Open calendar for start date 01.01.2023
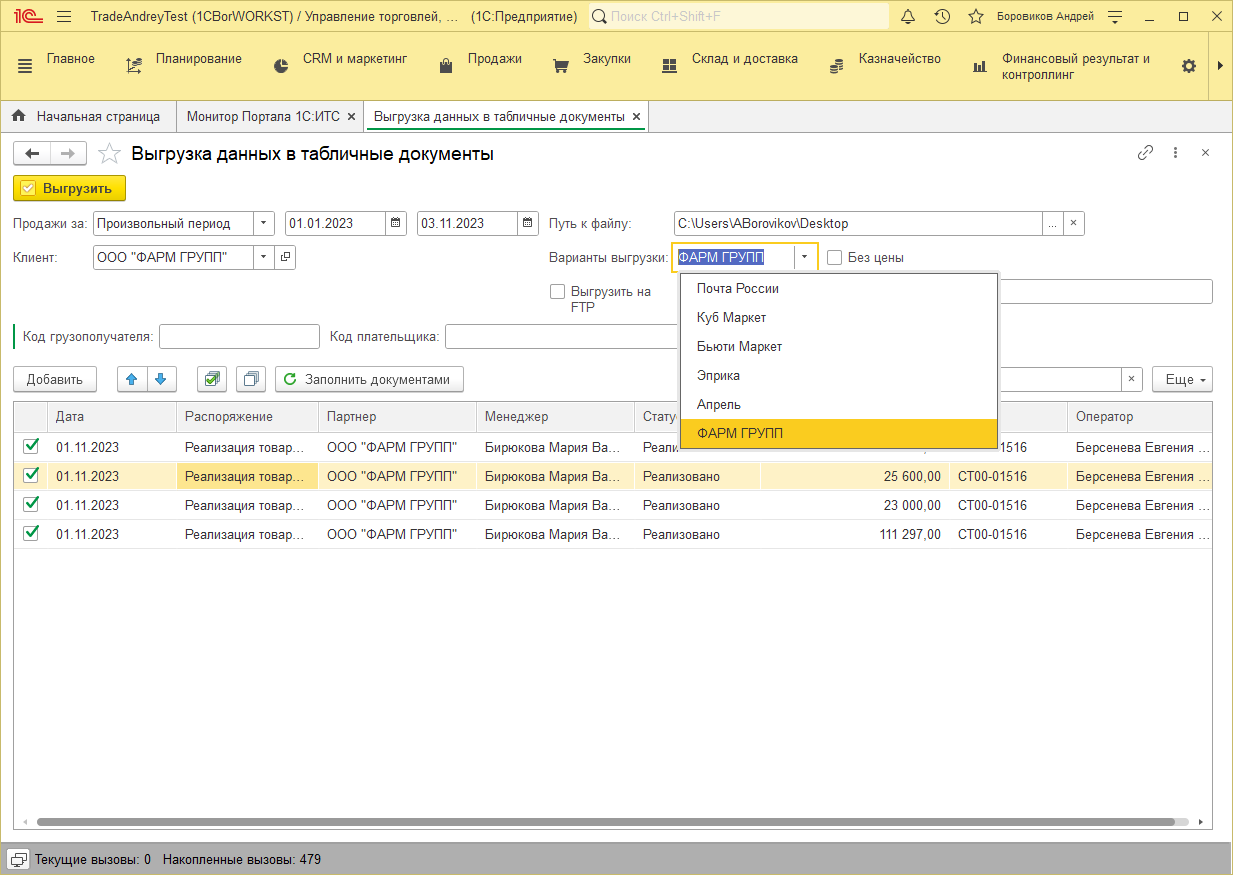Screen dimensions: 1233x875 click(x=396, y=223)
